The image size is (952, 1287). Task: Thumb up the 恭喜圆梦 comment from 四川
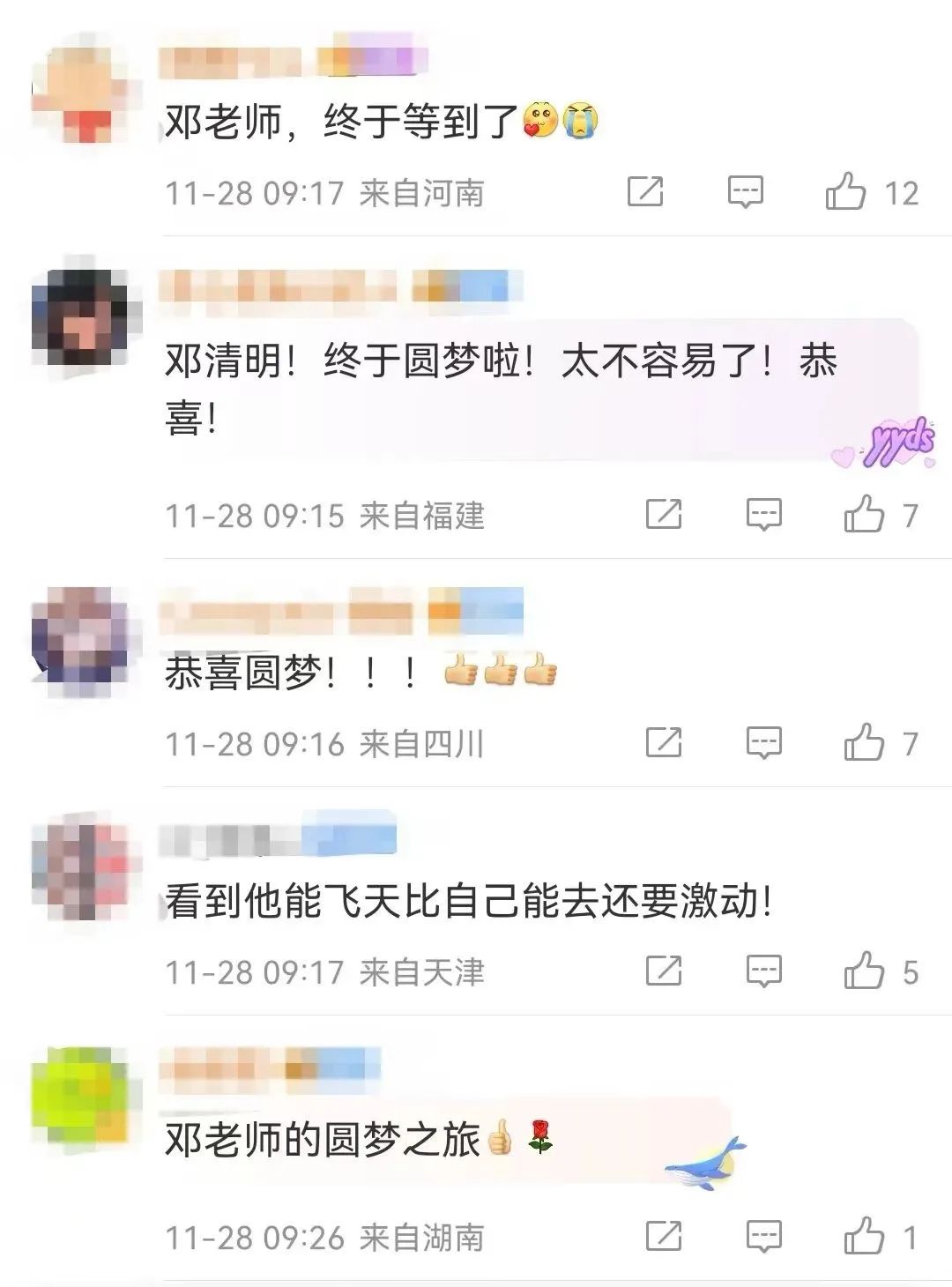click(x=864, y=743)
